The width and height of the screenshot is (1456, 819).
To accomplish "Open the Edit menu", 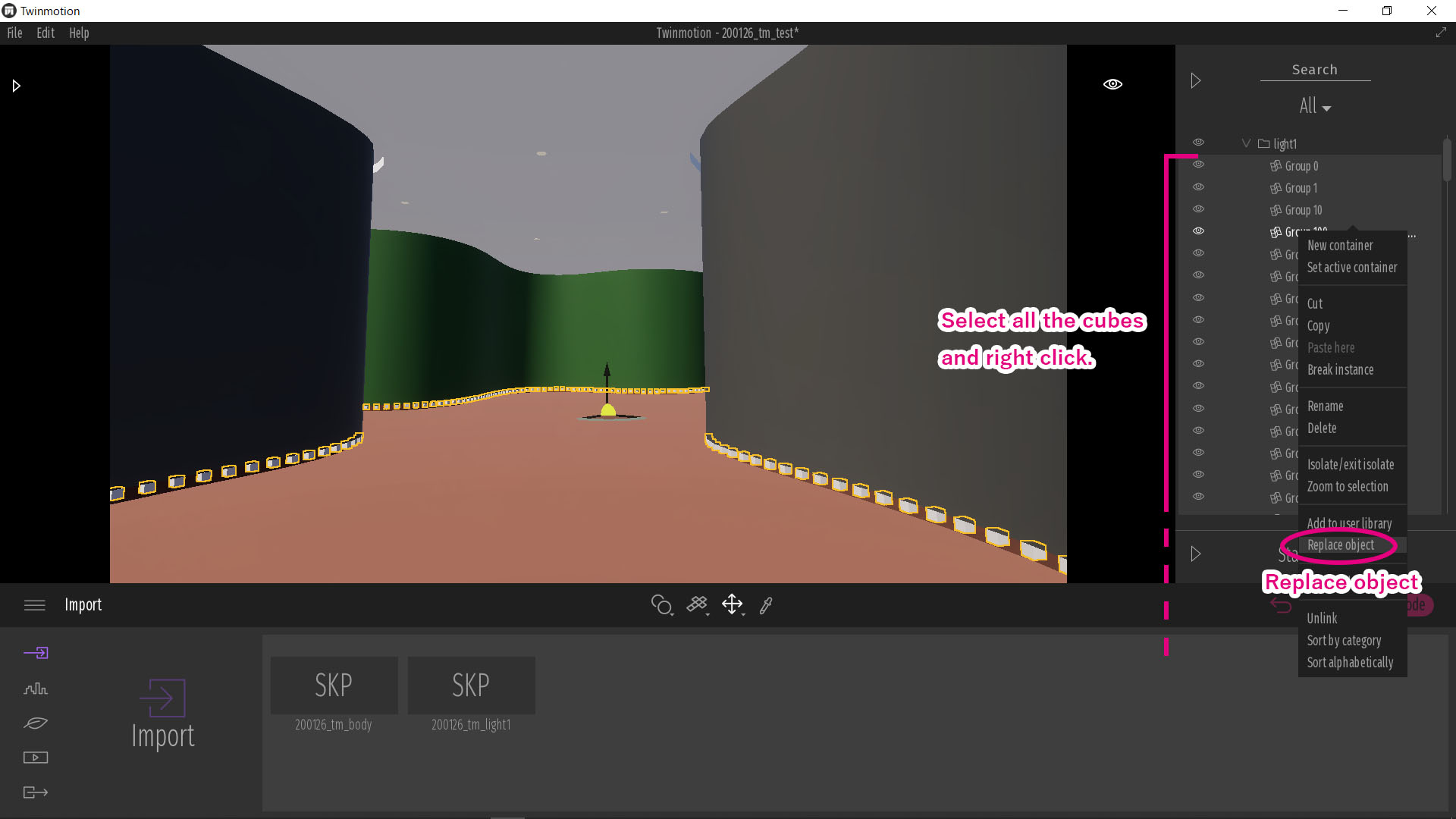I will tap(45, 33).
